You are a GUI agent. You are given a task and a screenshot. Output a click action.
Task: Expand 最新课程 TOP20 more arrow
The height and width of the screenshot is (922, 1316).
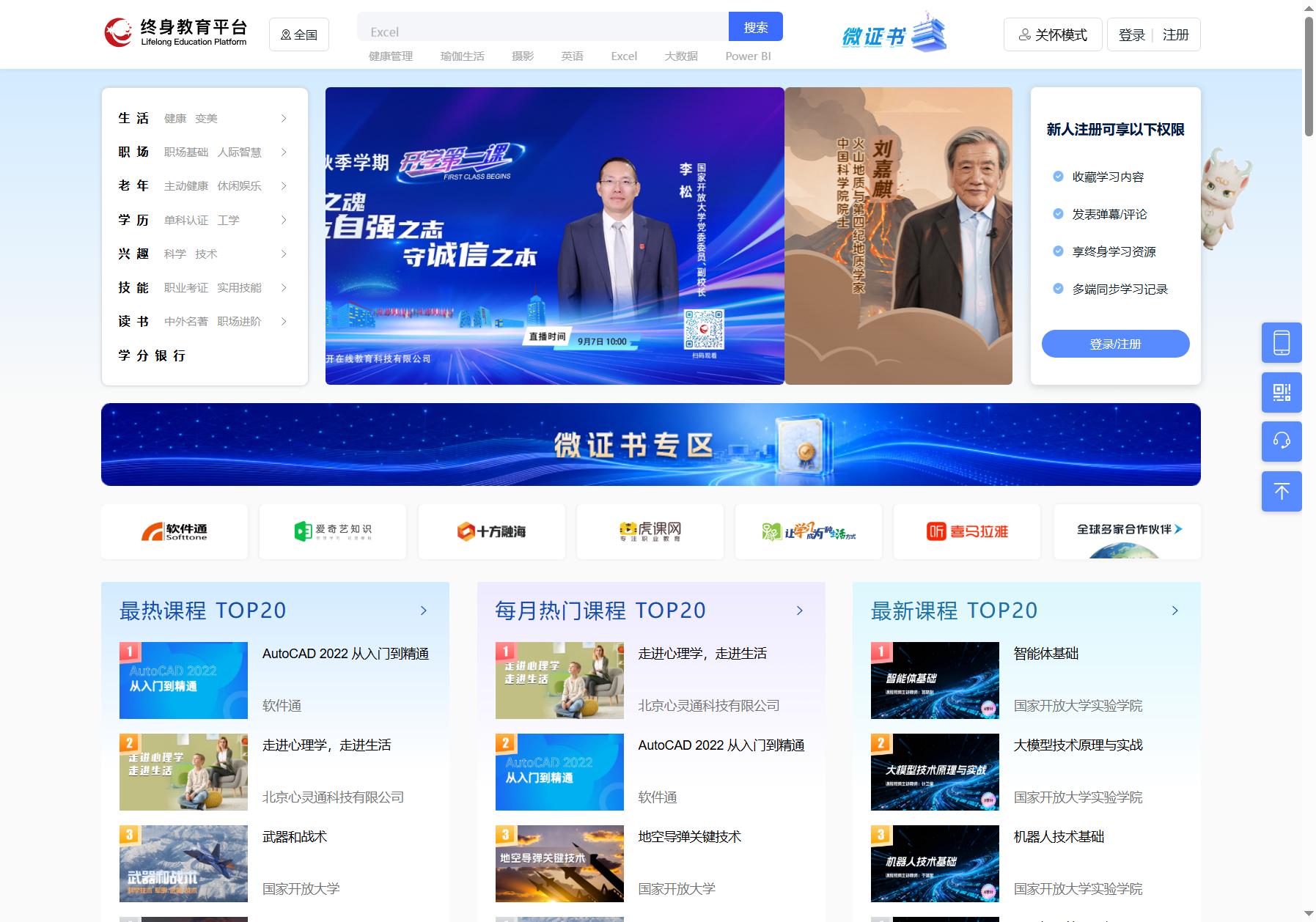coord(1175,611)
